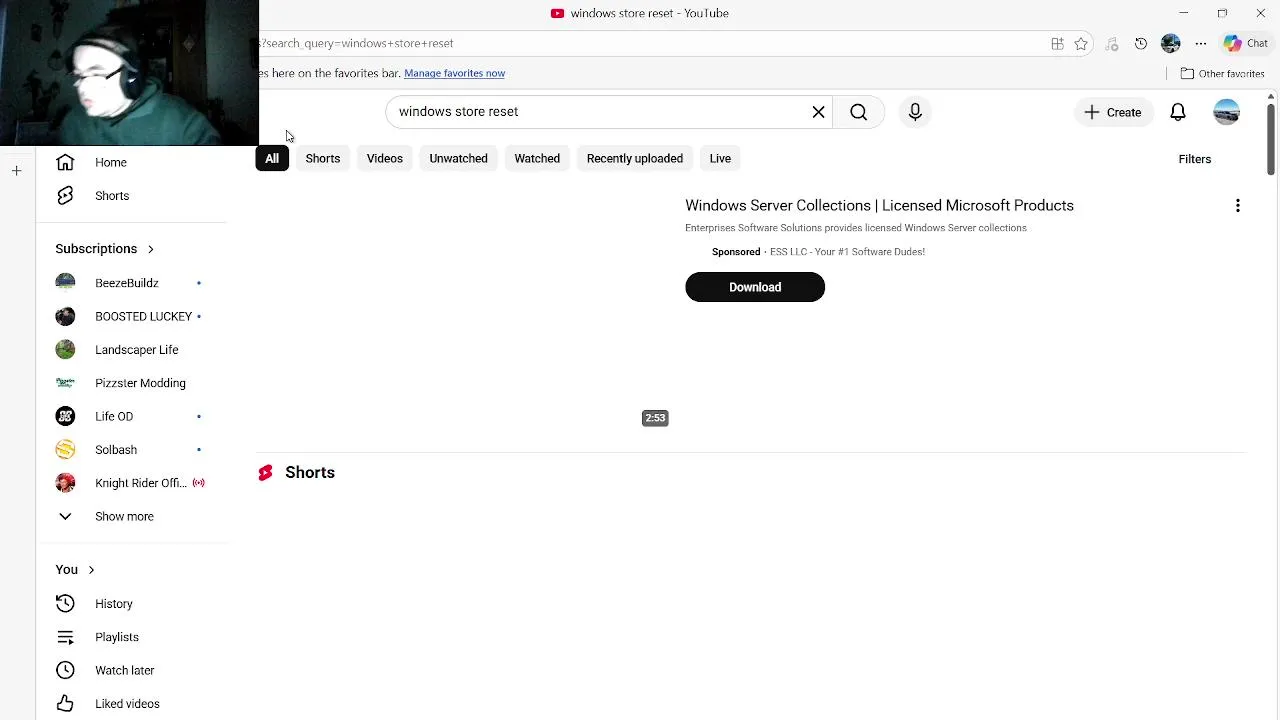The image size is (1280, 720).
Task: Activate voice search microphone
Action: (915, 112)
